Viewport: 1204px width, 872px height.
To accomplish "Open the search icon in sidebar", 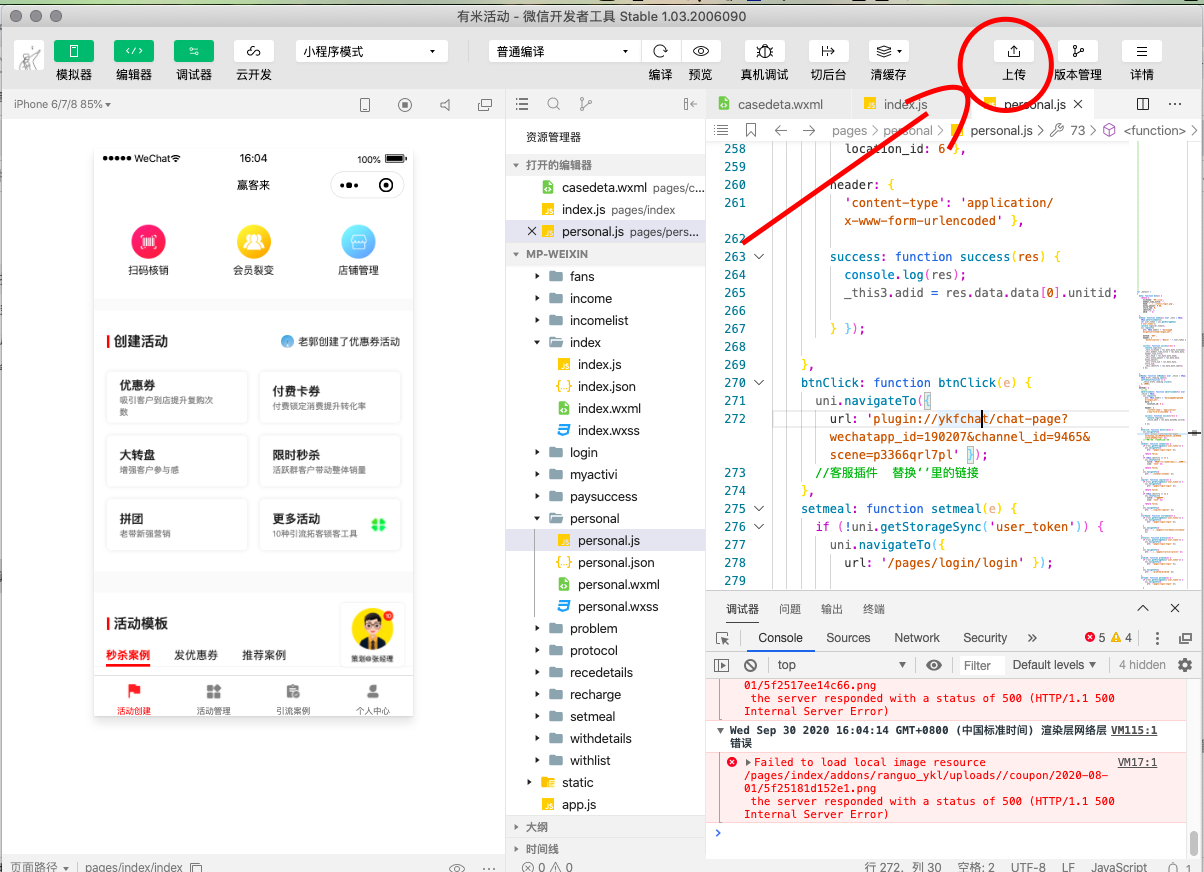I will tap(554, 104).
